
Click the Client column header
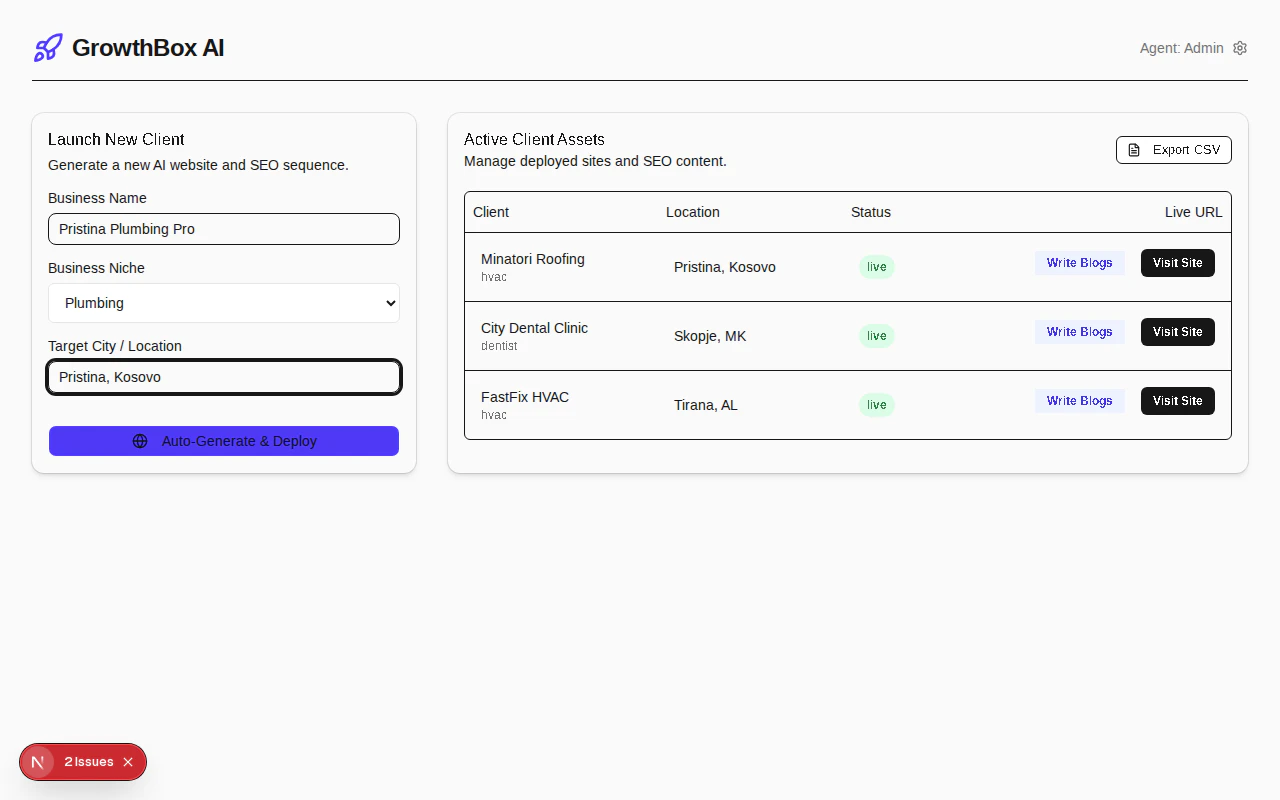(x=491, y=212)
